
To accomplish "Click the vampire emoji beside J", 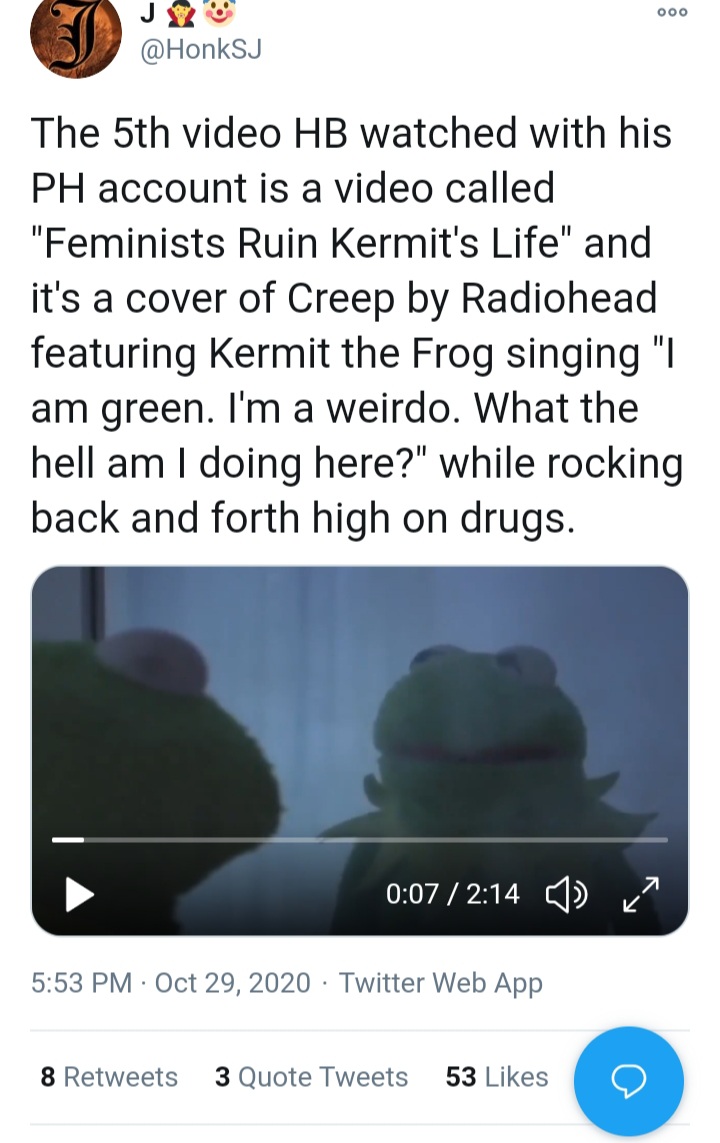I will [181, 13].
